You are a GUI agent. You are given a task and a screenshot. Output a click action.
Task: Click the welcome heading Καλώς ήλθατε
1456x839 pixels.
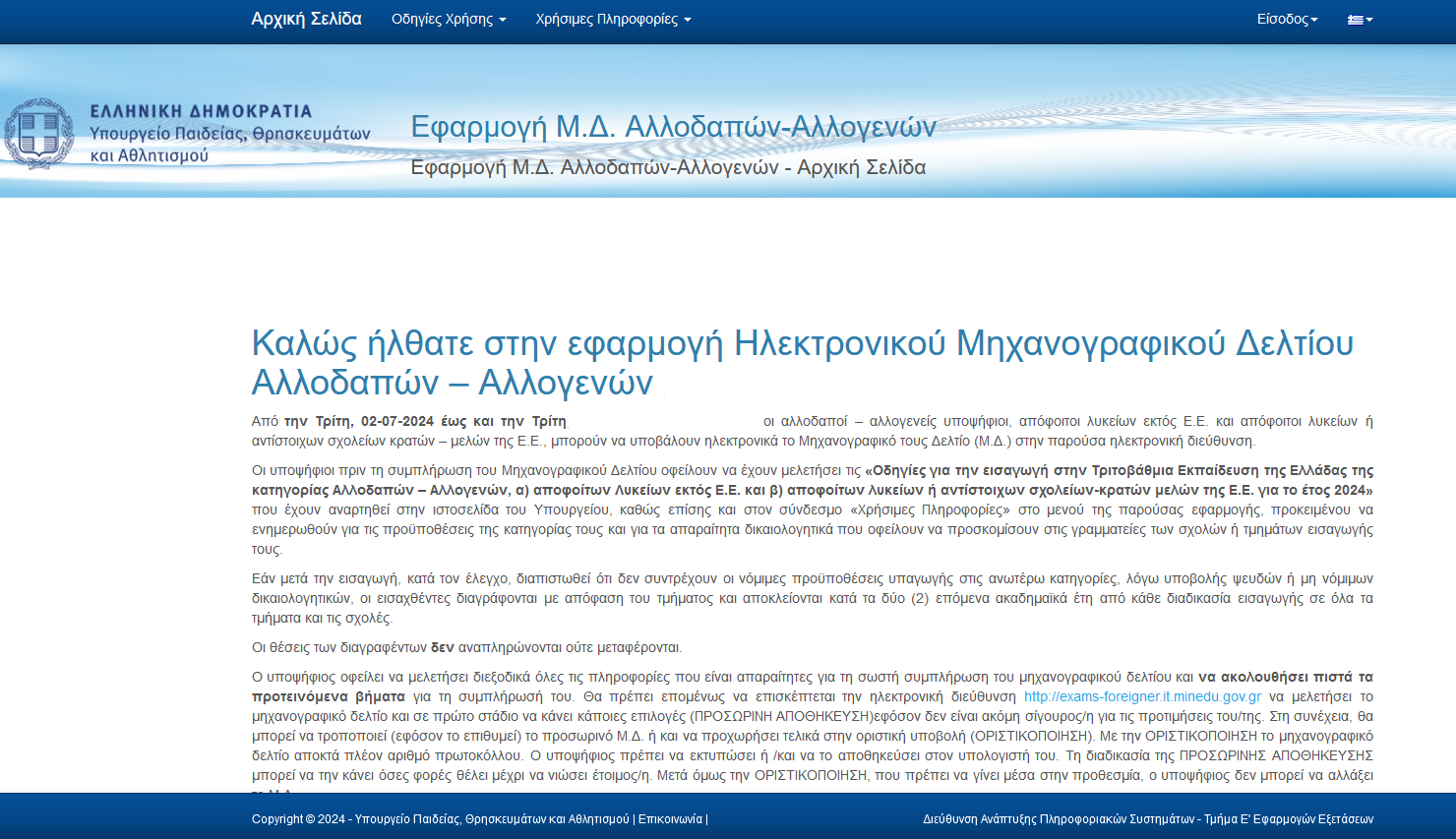tap(802, 362)
